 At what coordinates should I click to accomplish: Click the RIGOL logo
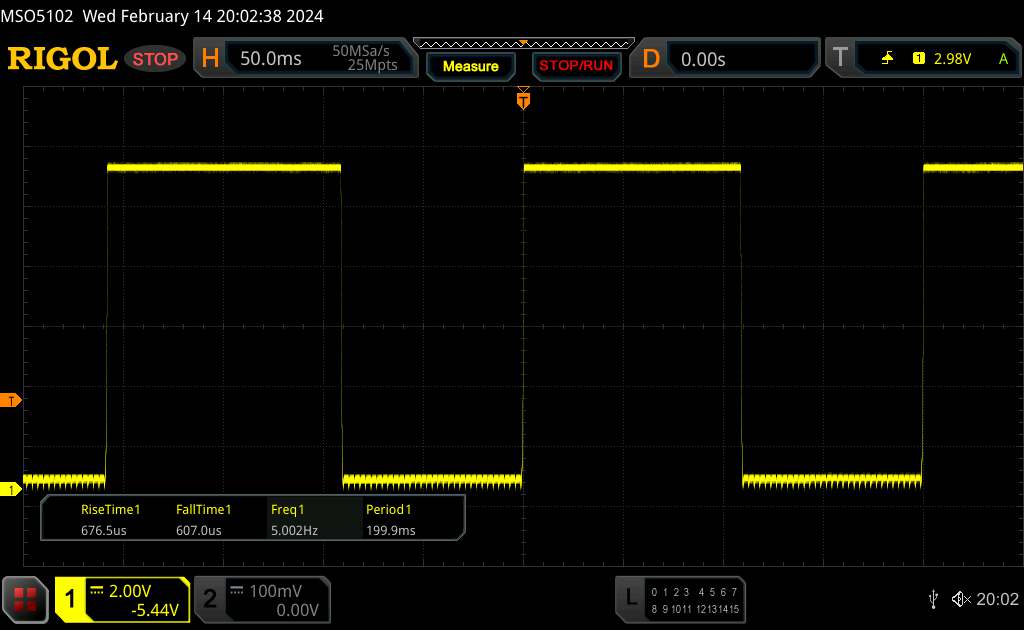(62, 58)
